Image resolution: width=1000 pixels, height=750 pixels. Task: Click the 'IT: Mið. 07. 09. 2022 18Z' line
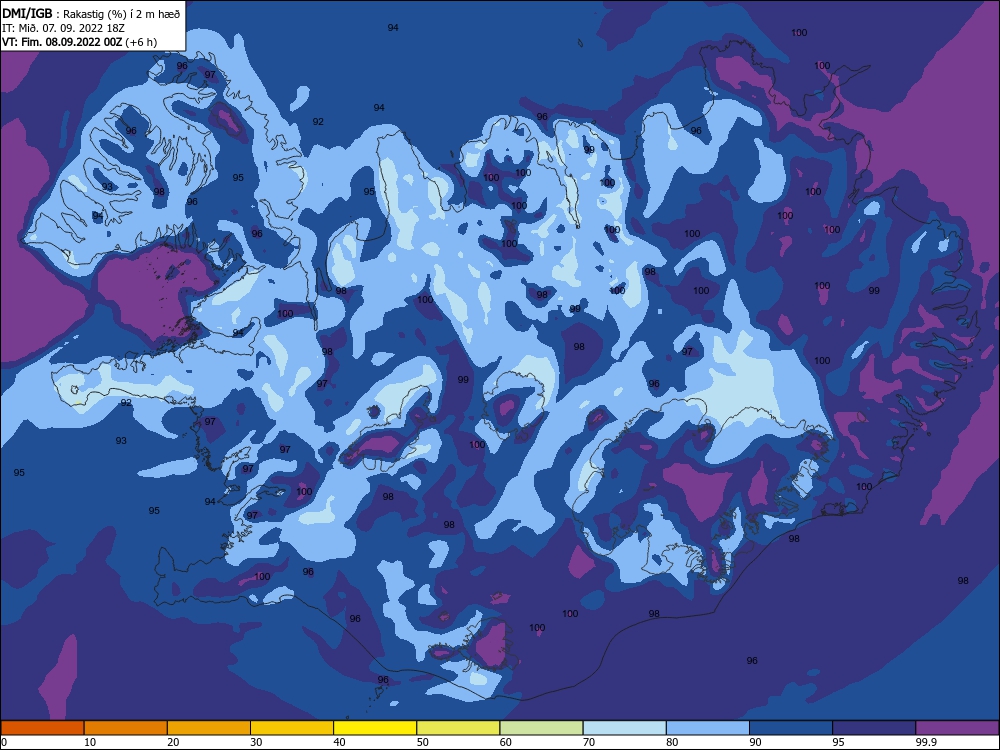tap(63, 28)
